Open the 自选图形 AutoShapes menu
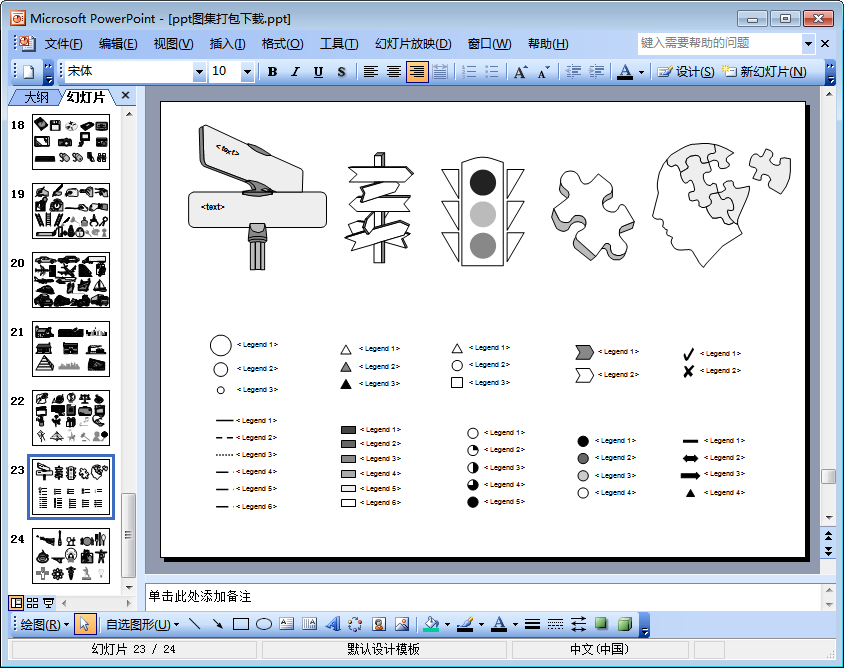Image resolution: width=844 pixels, height=668 pixels. tap(142, 624)
